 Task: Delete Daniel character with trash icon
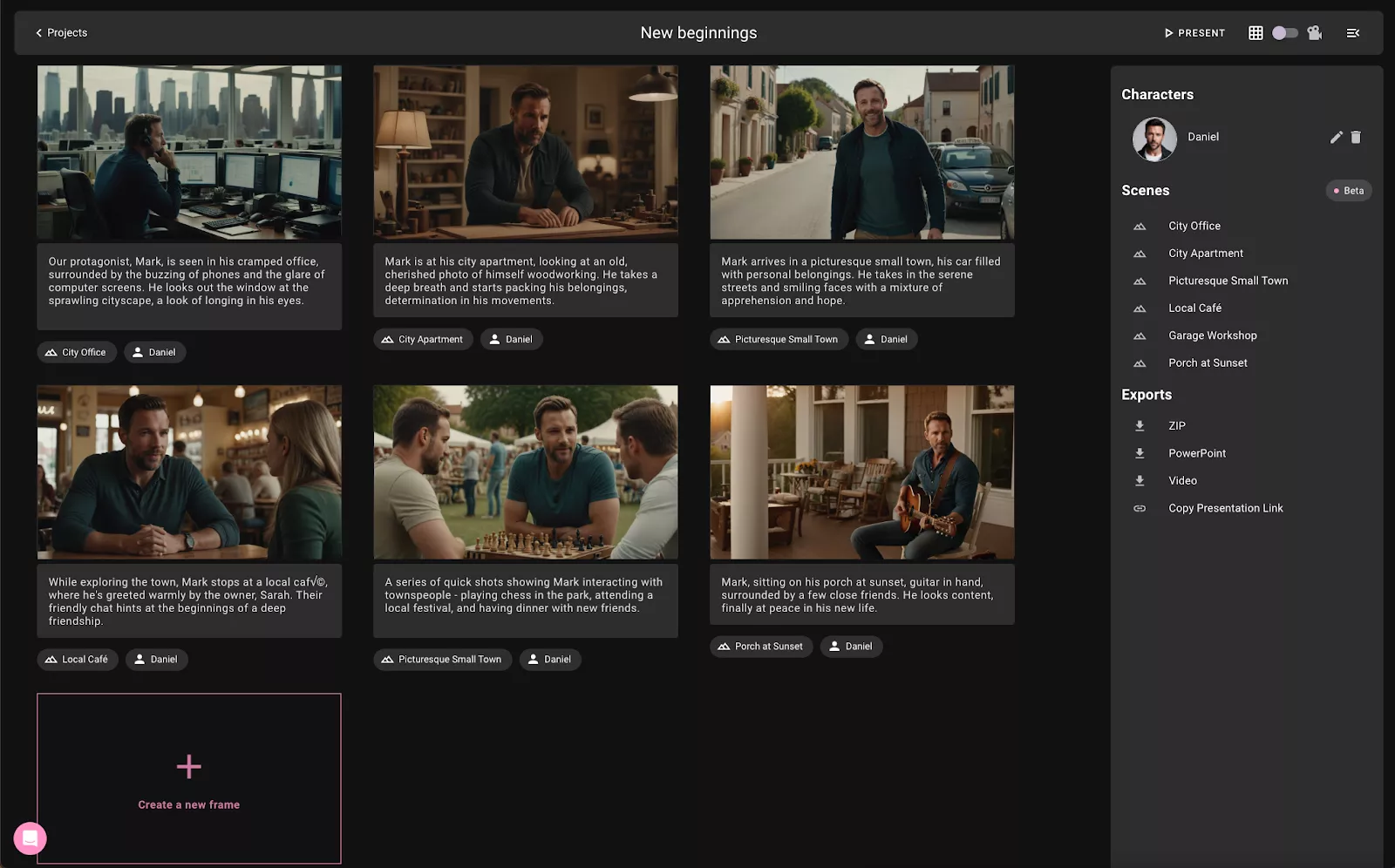(1356, 137)
